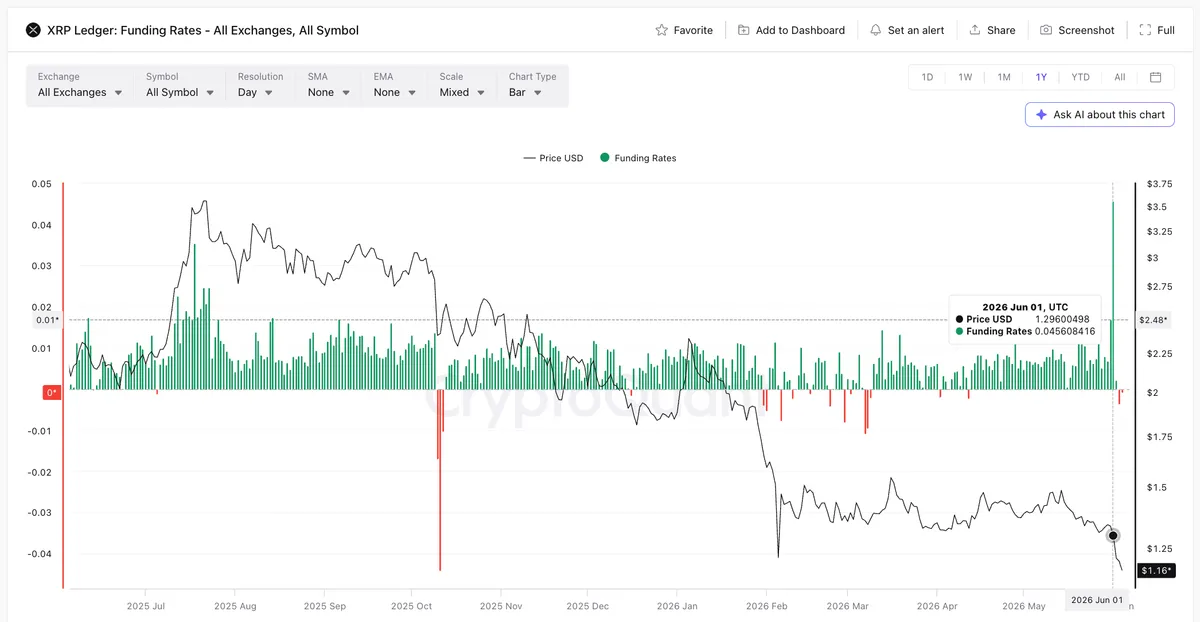Click the $1.5 price axis label
This screenshot has width=1200, height=622.
tap(1157, 487)
